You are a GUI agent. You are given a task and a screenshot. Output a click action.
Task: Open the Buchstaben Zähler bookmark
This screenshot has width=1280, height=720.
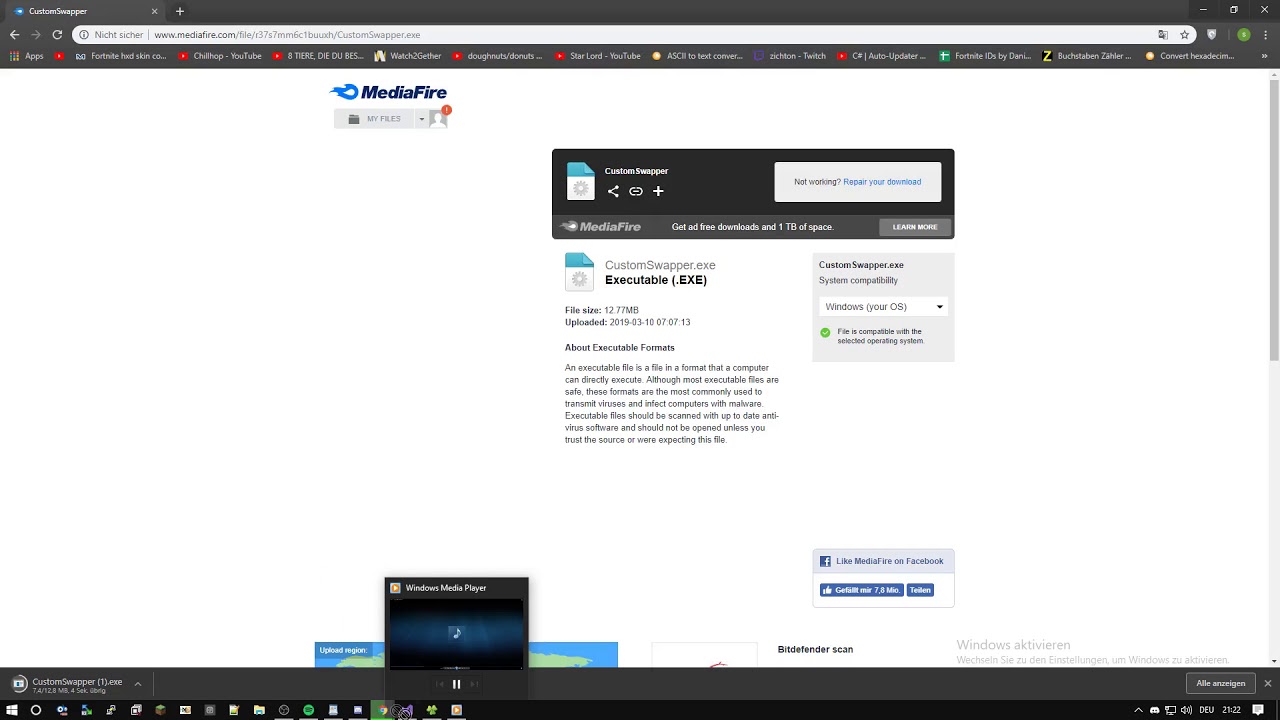pos(1087,56)
